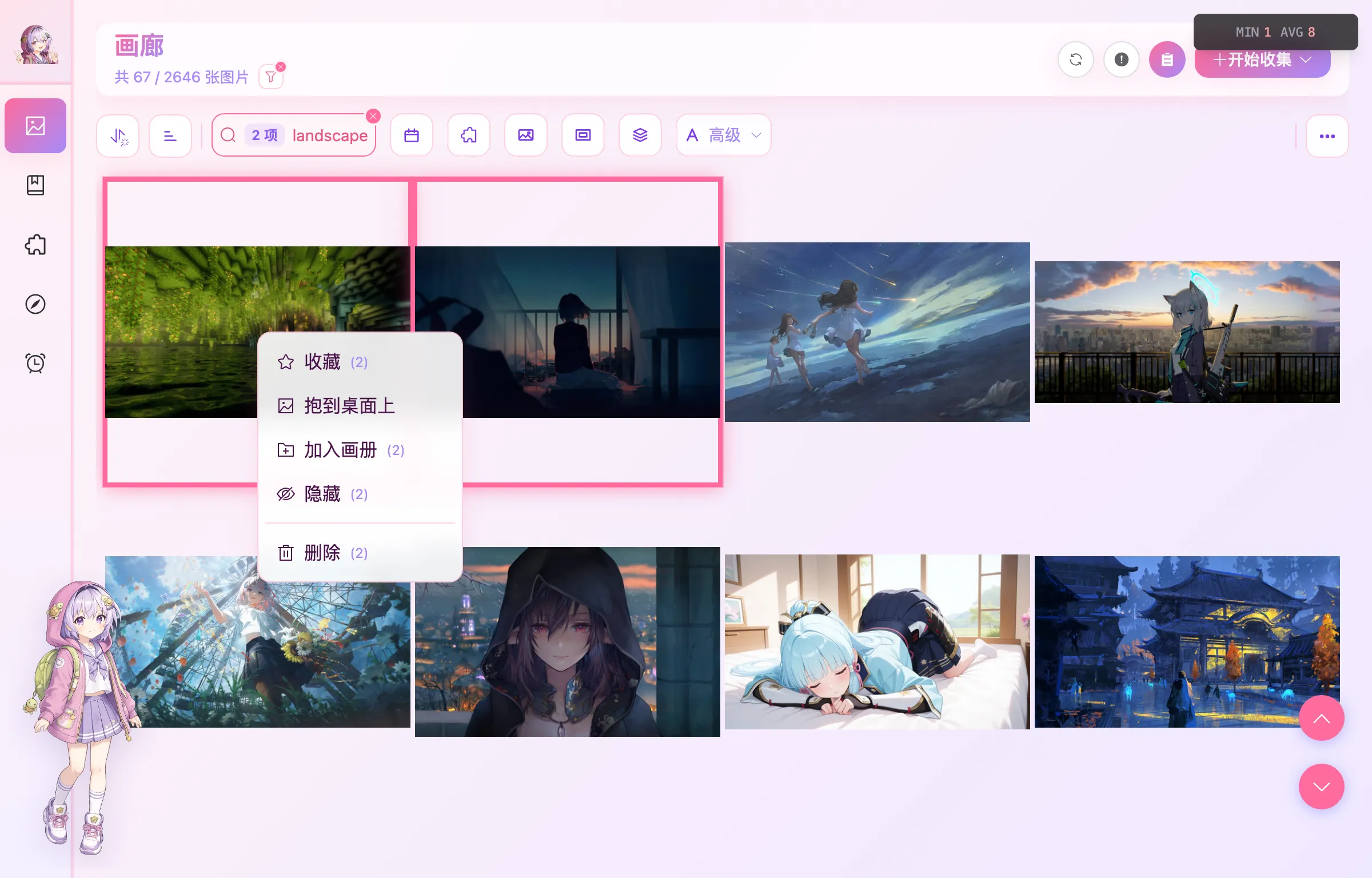Select 抱到桌面上 in context menu
This screenshot has height=878, width=1372.
(x=360, y=406)
